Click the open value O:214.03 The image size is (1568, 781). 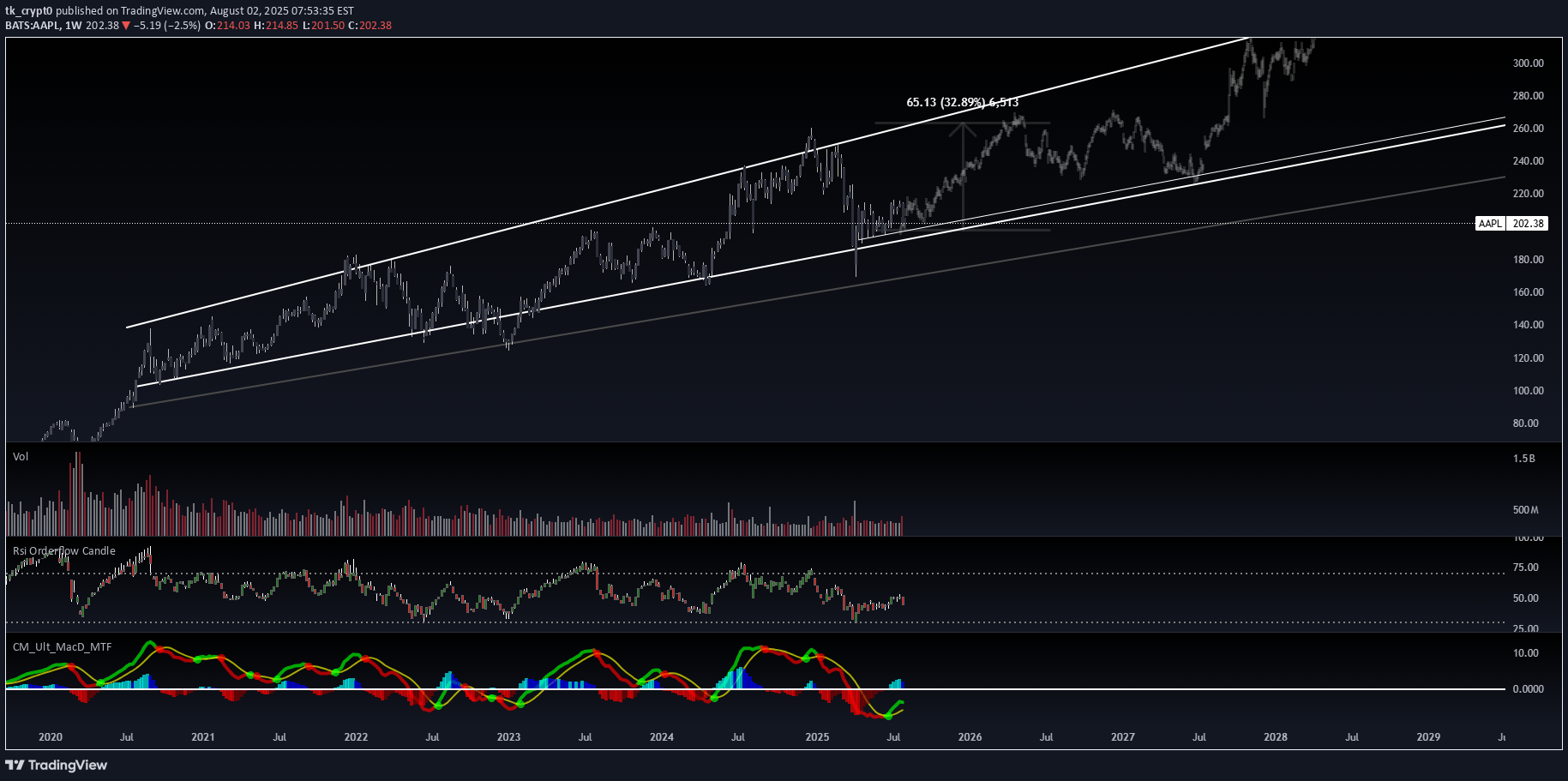tap(227, 26)
